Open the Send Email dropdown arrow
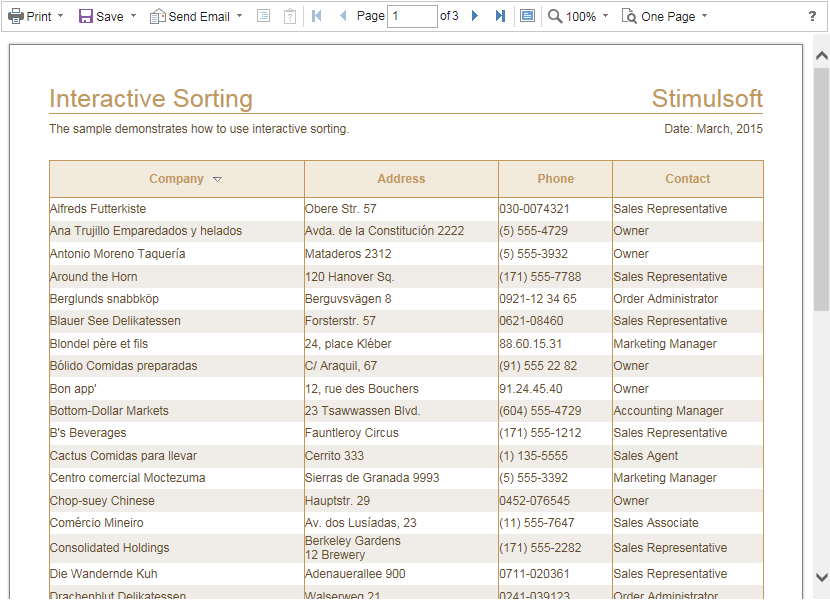The width and height of the screenshot is (830, 600). tap(240, 16)
